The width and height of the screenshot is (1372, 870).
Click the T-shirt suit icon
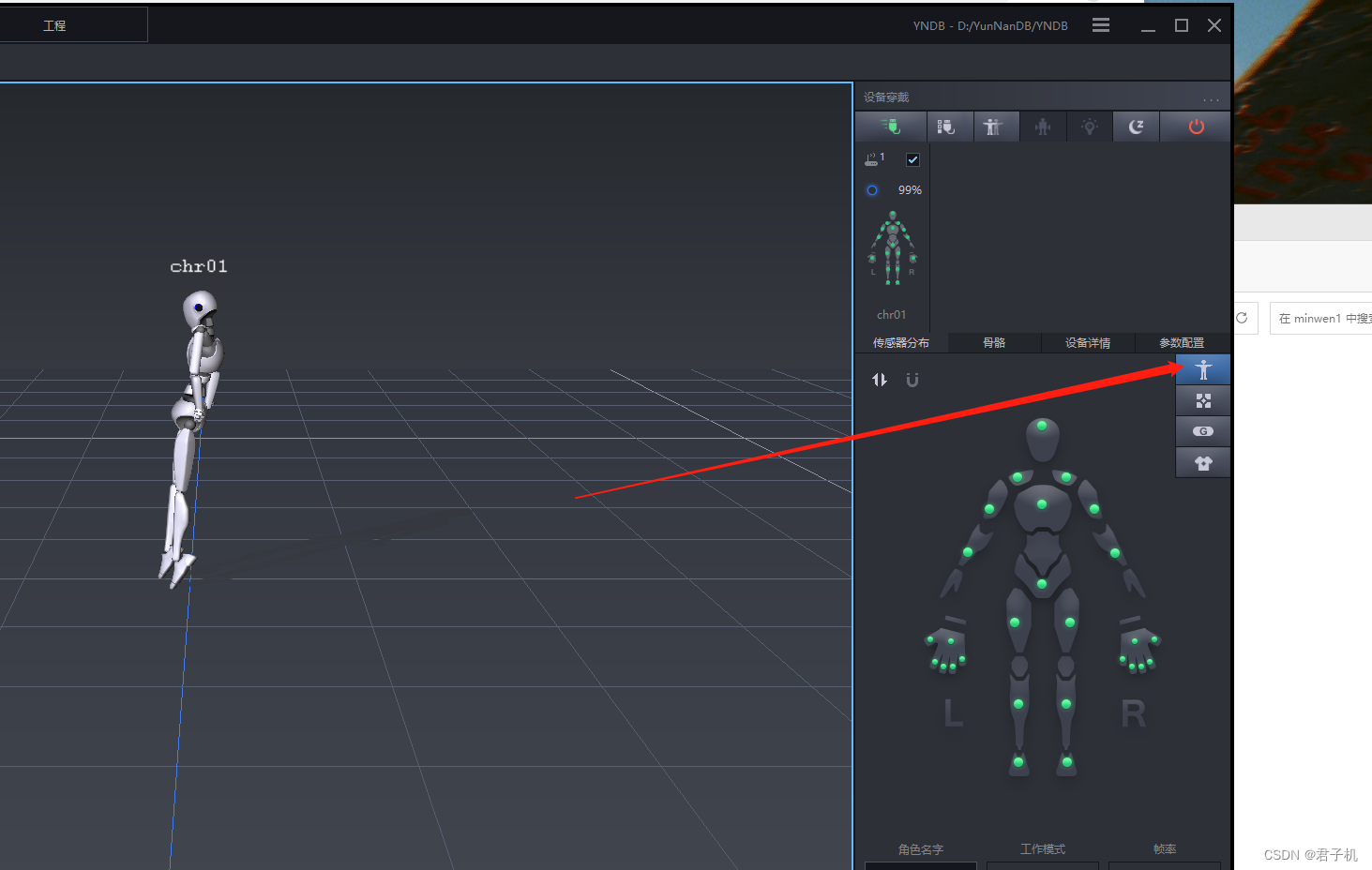(x=1202, y=461)
